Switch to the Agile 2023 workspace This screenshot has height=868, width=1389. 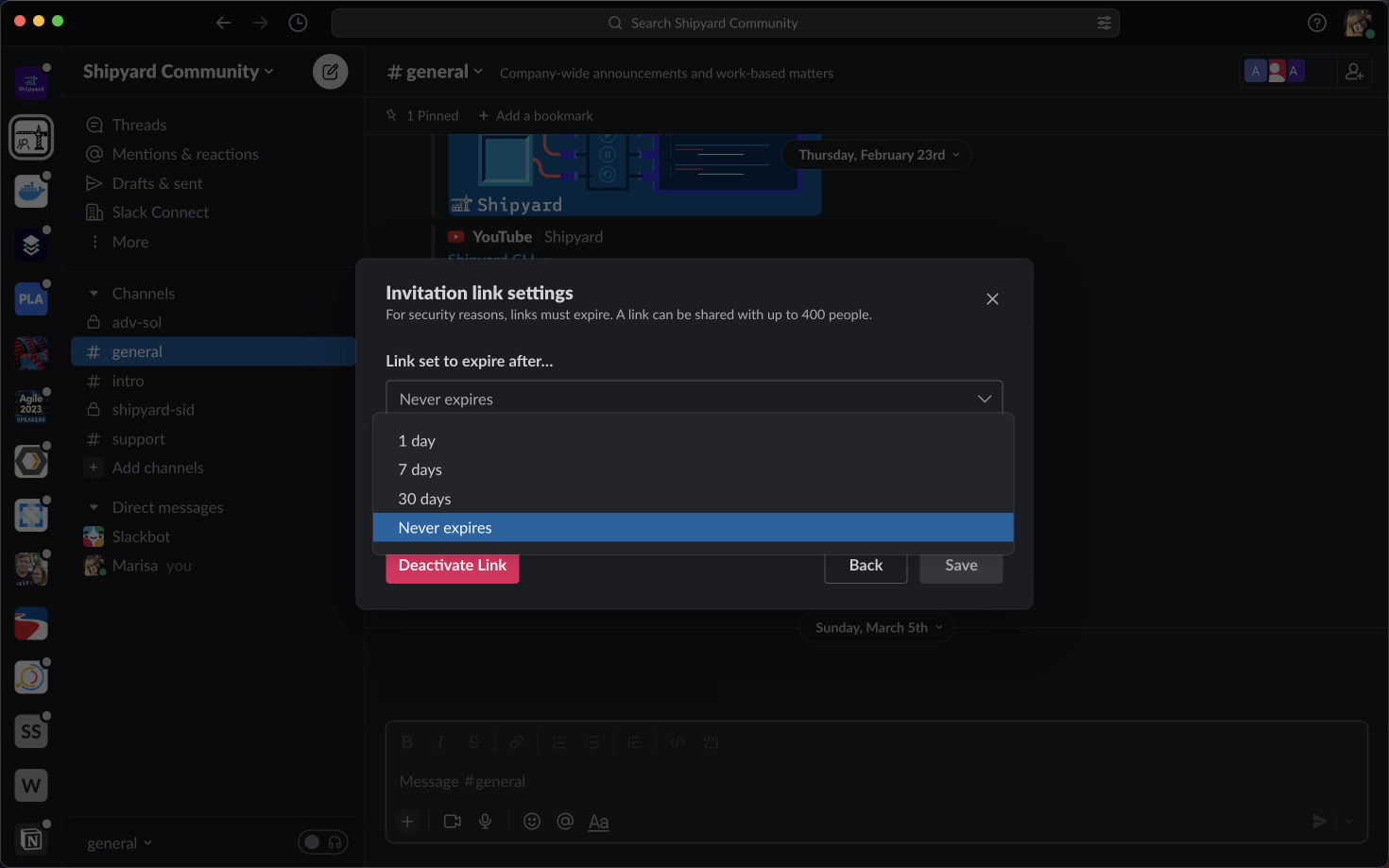point(31,407)
